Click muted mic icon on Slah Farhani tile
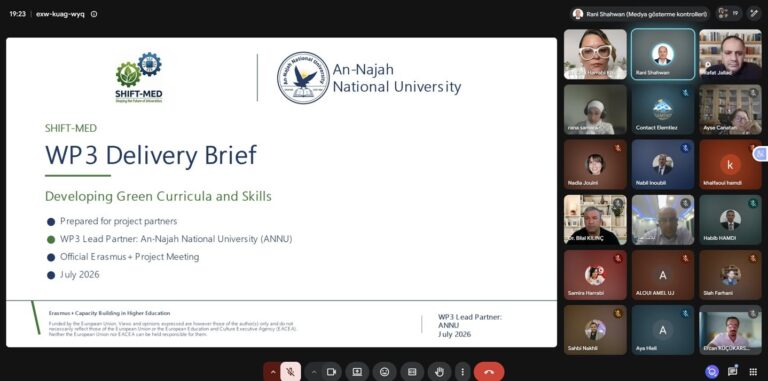Viewport: 768px width, 381px height. point(753,259)
